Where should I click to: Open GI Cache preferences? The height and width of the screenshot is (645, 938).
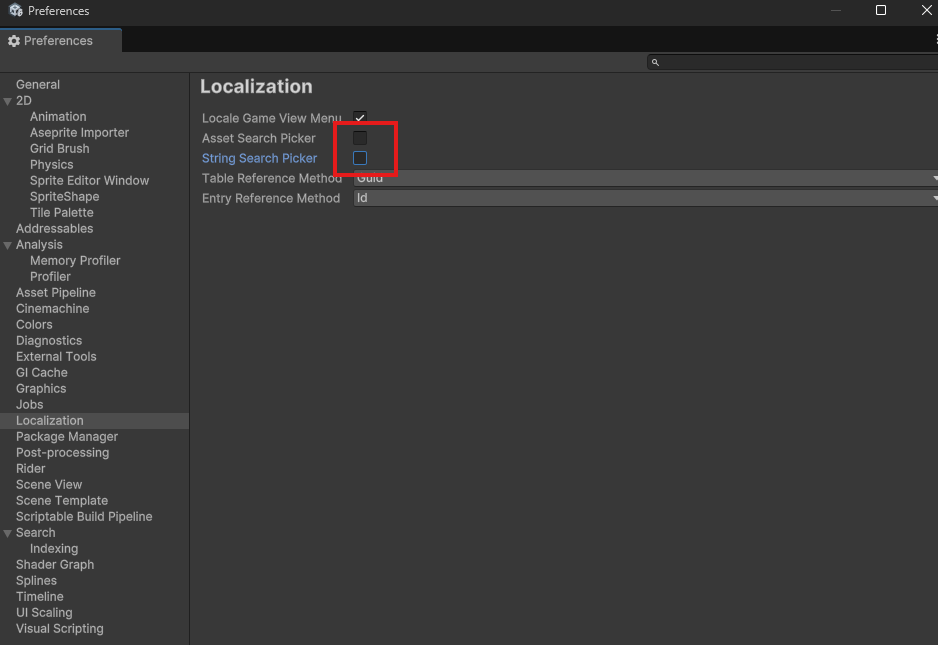click(42, 373)
